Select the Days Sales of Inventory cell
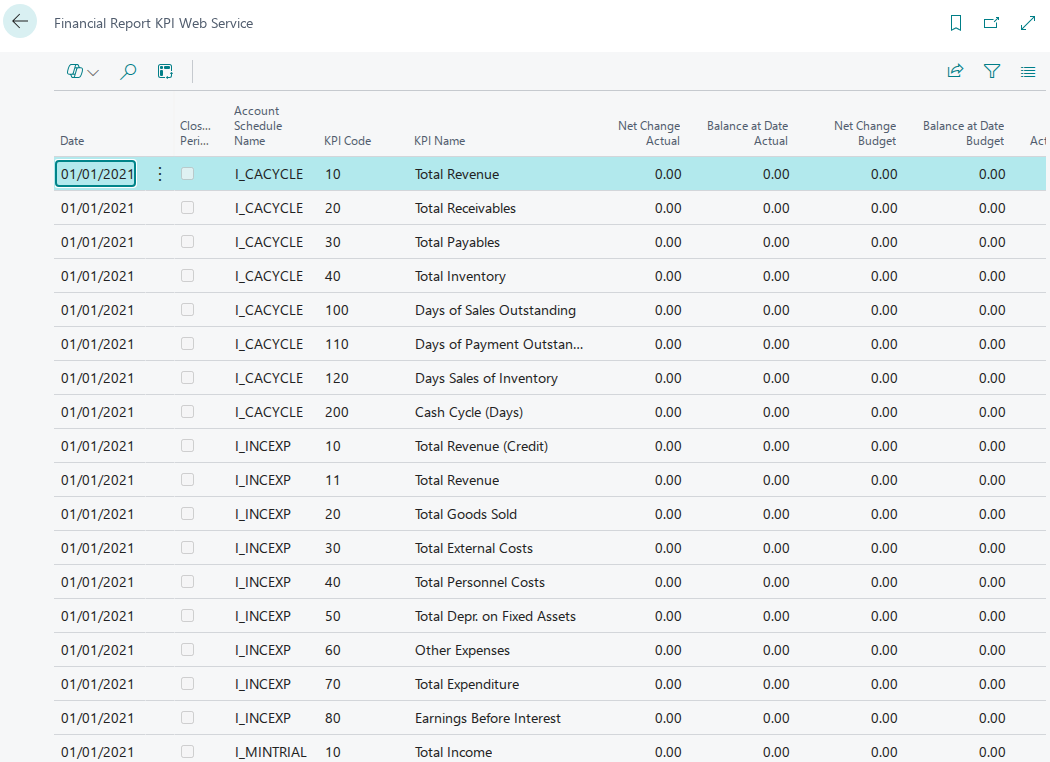This screenshot has width=1050, height=762. [x=486, y=378]
